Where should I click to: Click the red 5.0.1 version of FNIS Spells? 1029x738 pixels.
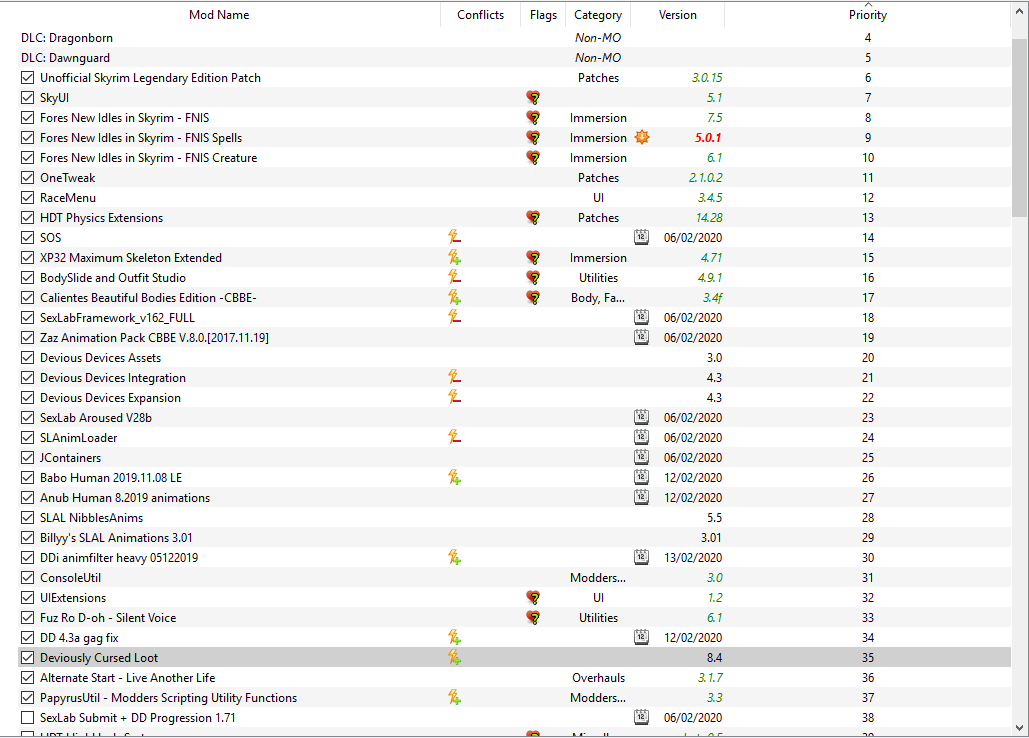click(x=708, y=138)
